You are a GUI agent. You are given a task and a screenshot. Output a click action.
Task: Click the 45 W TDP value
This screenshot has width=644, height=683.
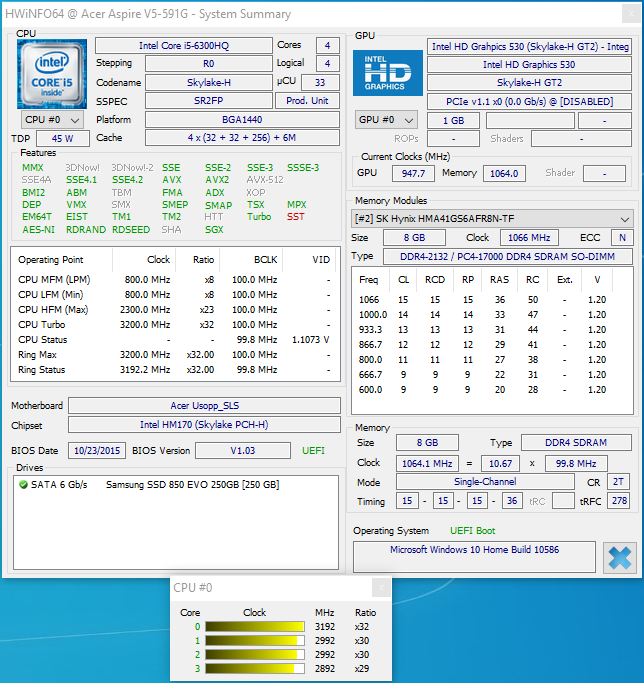pos(63,139)
